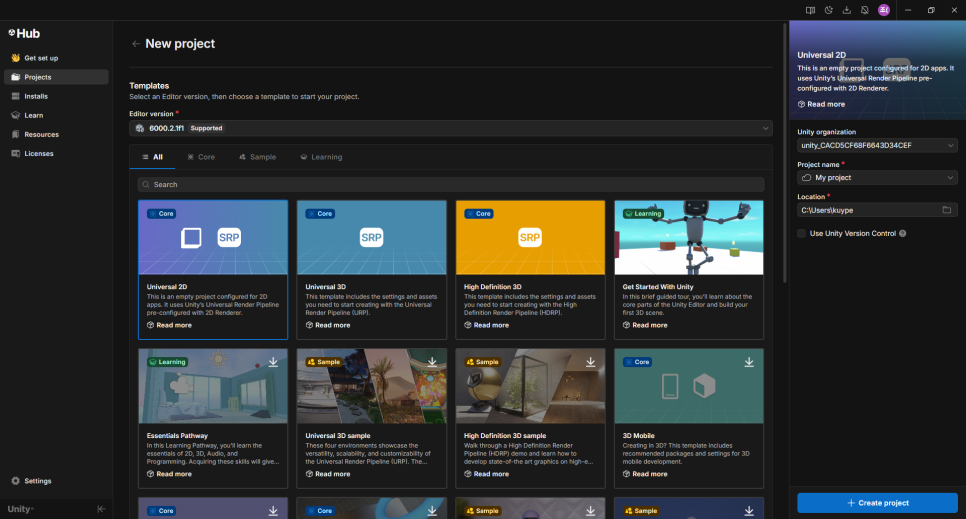Open Read more under High Definition 3D card
966x519 pixels.
[486, 325]
